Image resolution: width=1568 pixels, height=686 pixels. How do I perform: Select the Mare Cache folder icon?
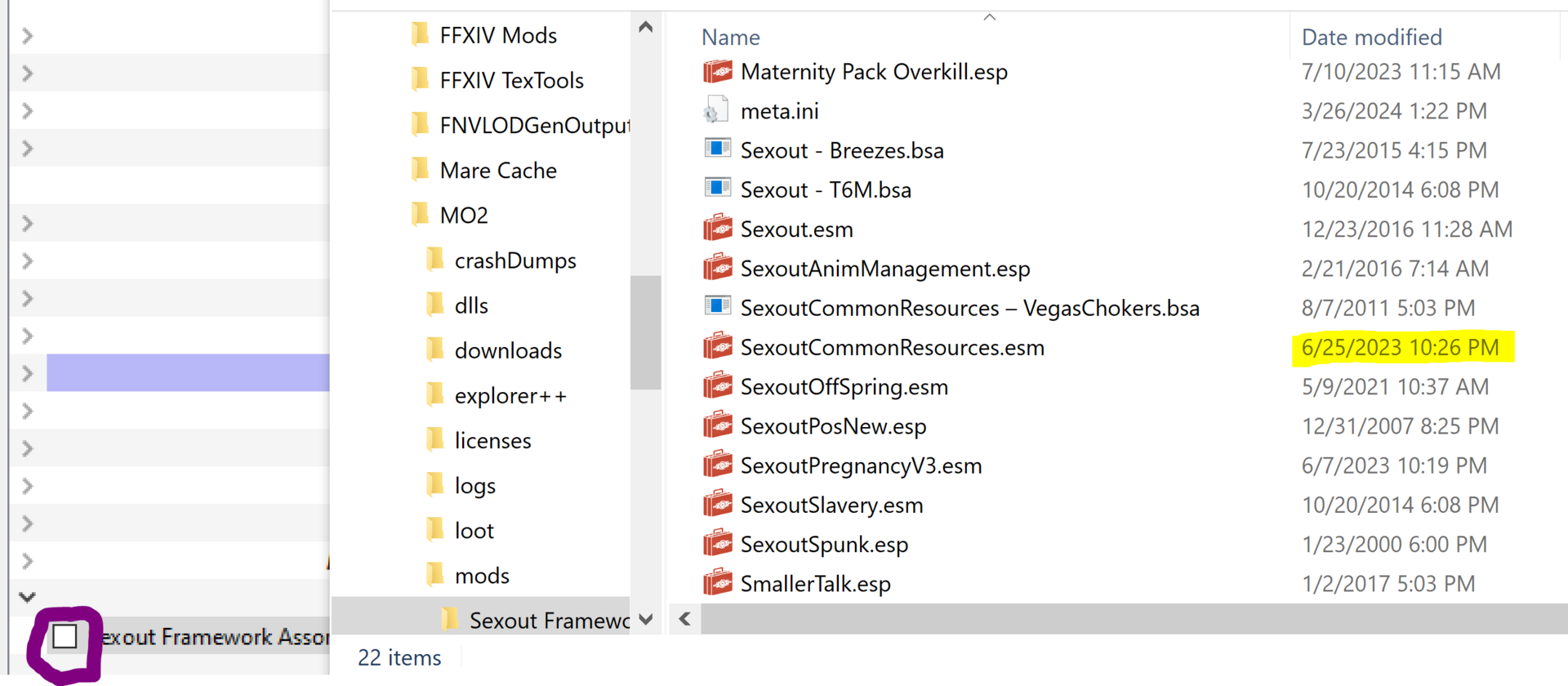pos(421,169)
